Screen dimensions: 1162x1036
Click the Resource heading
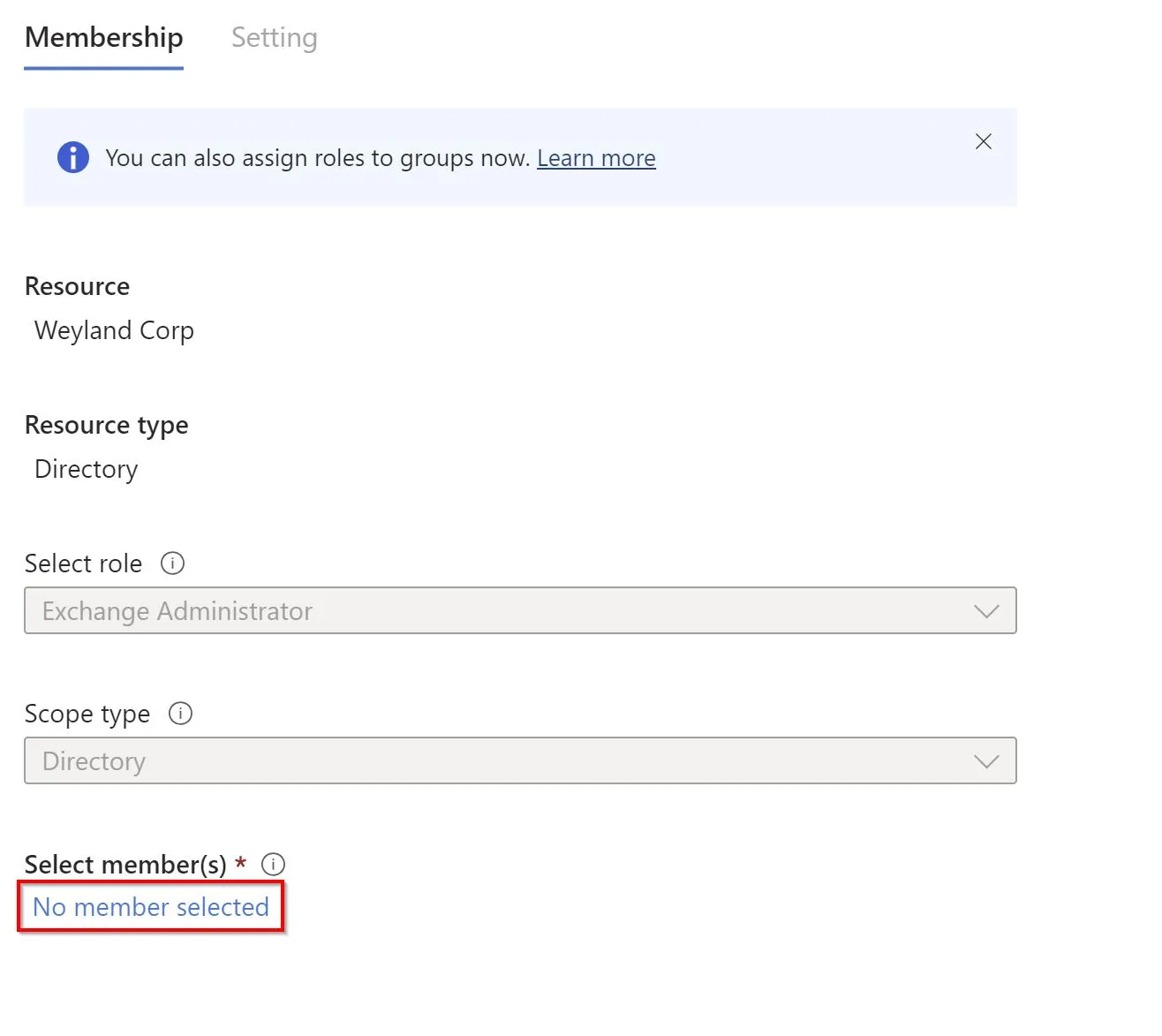77,286
